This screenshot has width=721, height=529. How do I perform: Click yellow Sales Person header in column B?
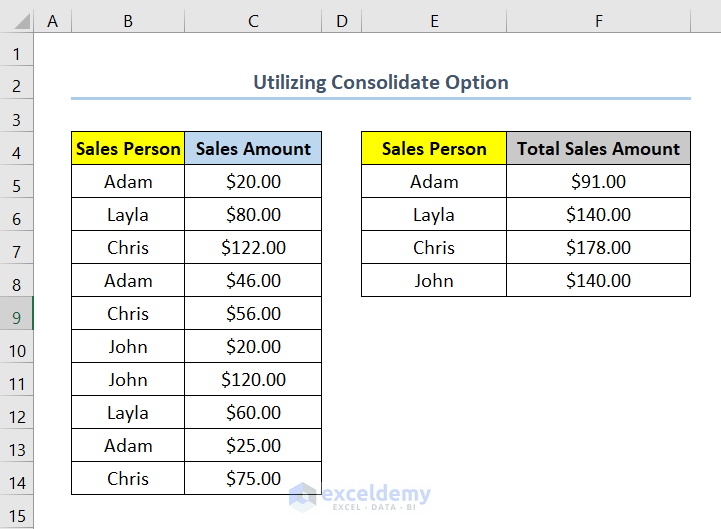[128, 149]
